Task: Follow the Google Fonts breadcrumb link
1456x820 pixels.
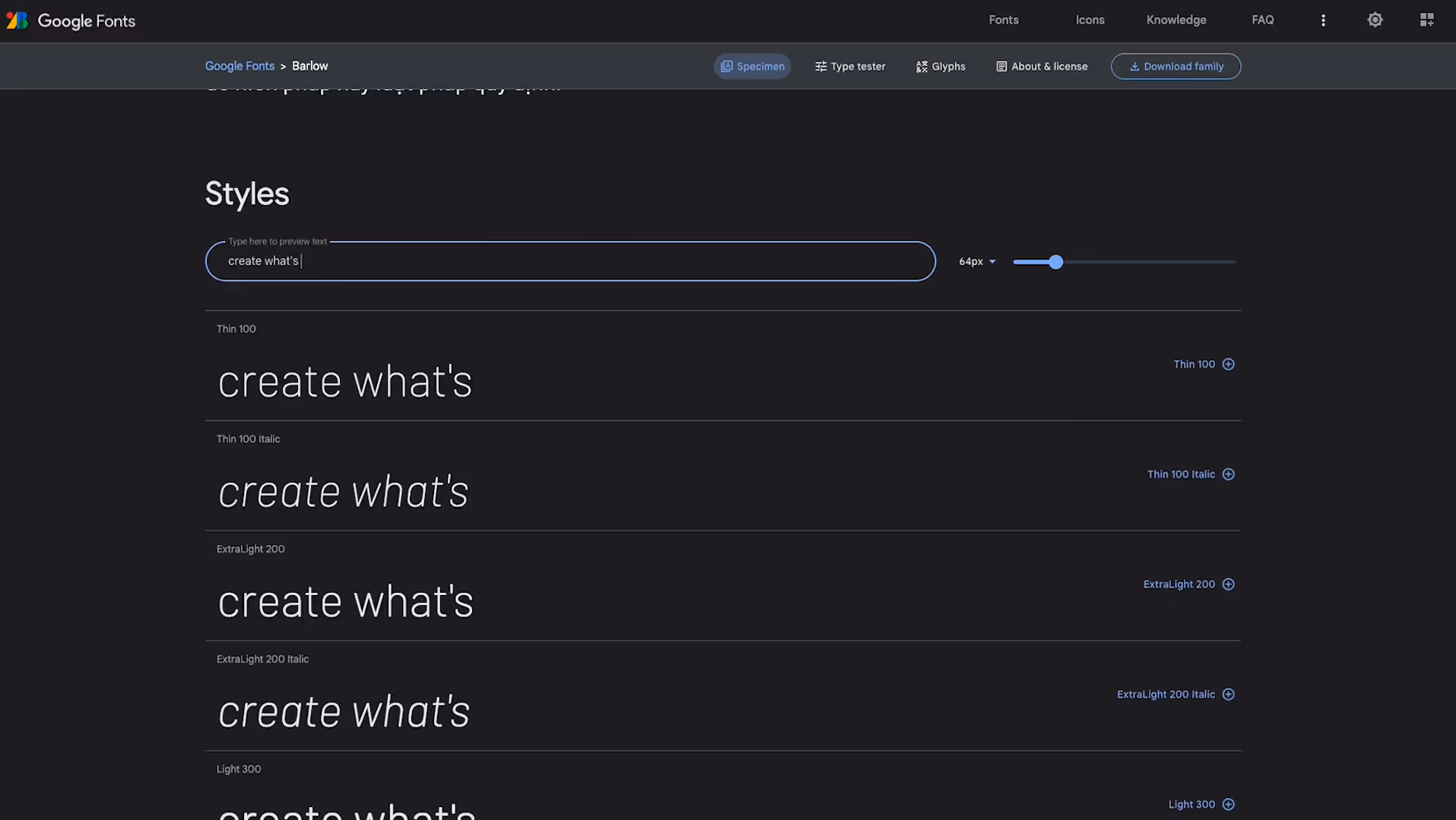Action: click(x=239, y=66)
